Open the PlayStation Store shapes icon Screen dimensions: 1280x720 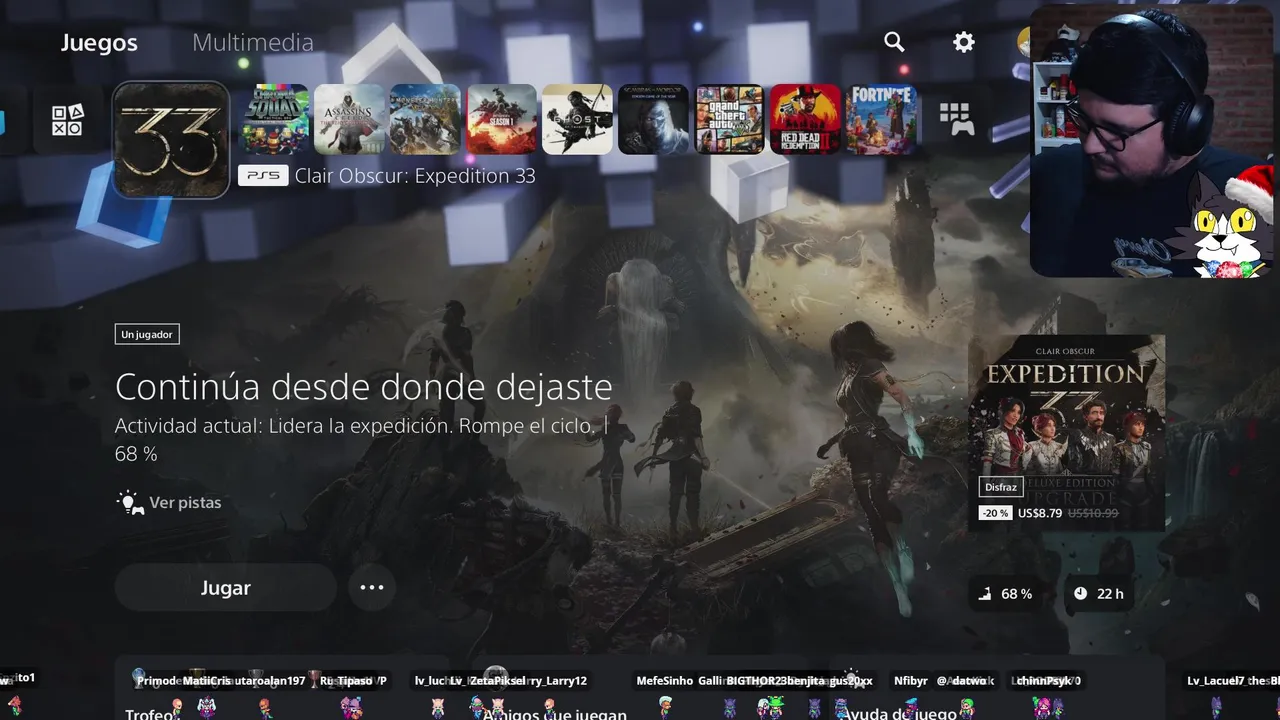[x=68, y=120]
